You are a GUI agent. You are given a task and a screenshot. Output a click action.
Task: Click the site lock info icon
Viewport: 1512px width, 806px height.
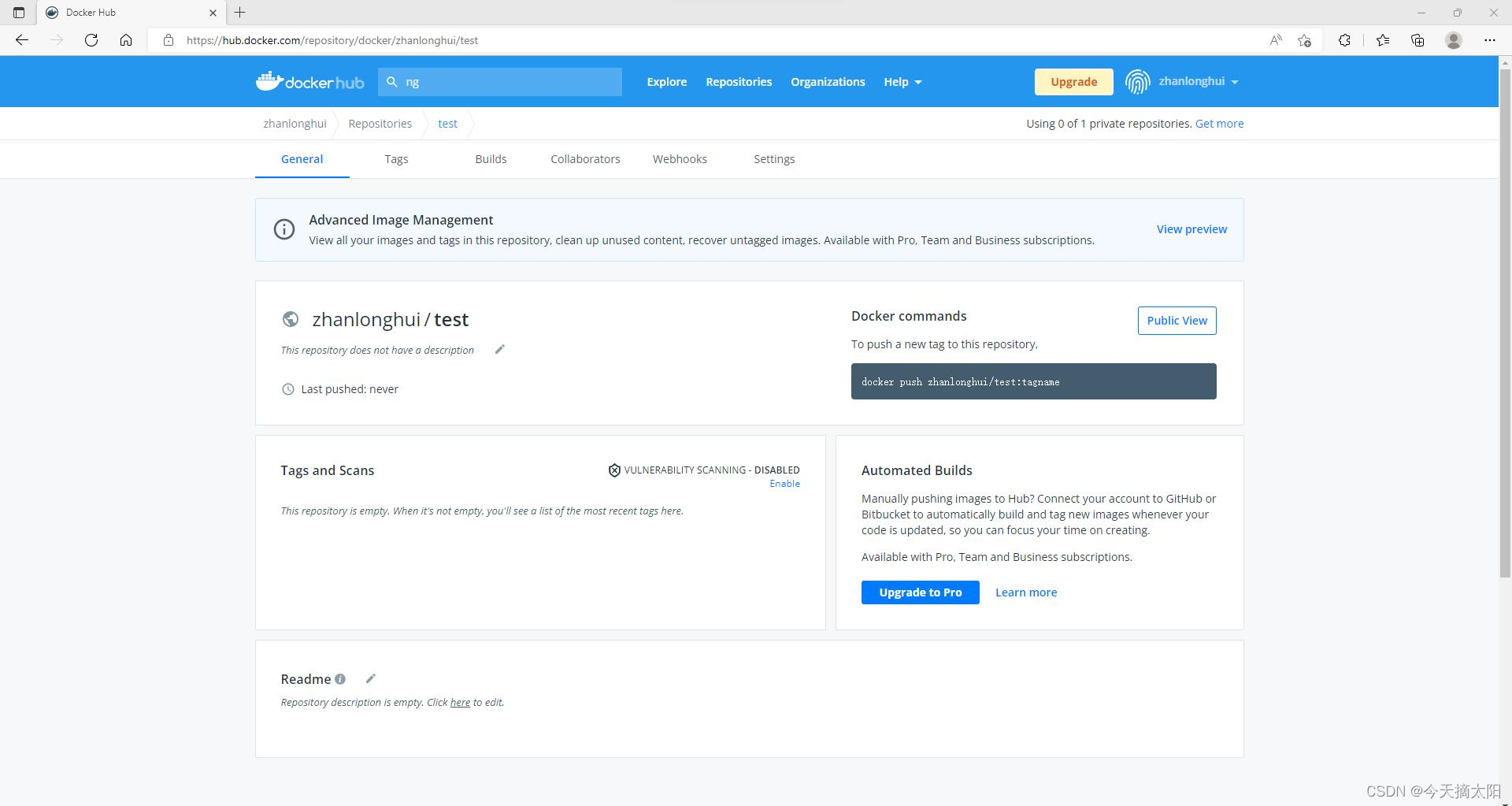168,40
